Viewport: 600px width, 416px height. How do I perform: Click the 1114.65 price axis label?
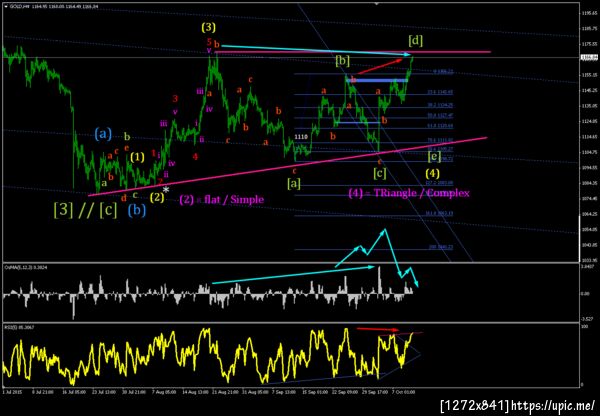[589, 137]
